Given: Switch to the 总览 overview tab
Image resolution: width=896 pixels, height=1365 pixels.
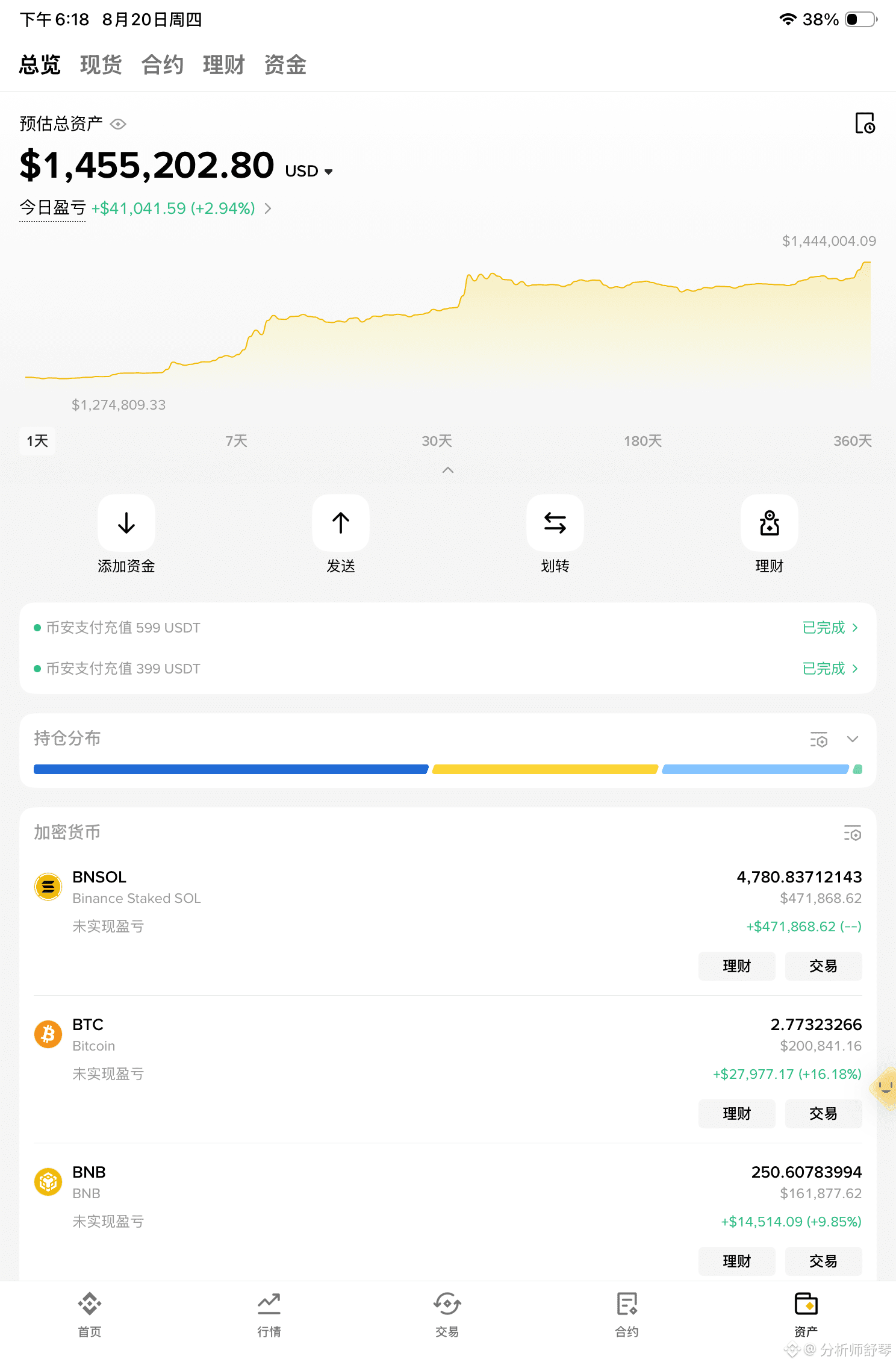Looking at the screenshot, I should click(x=40, y=64).
